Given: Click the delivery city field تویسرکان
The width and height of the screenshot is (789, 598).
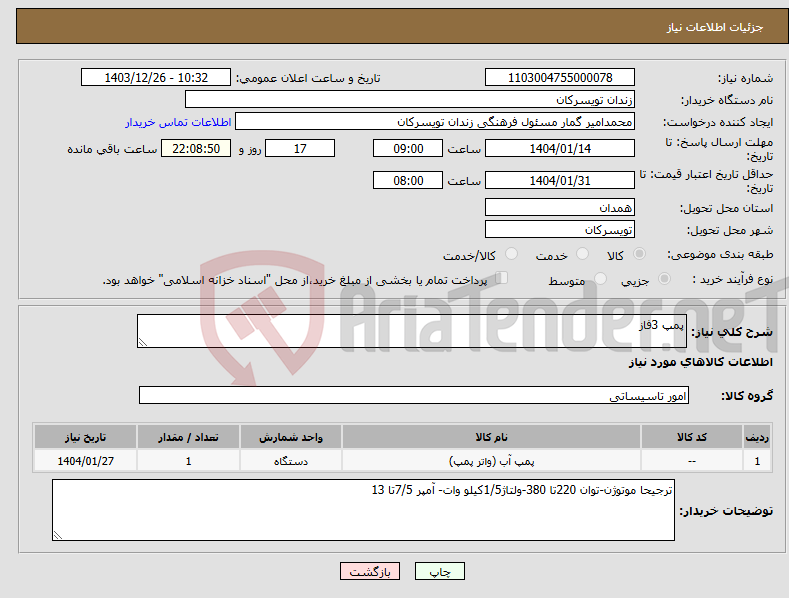Looking at the screenshot, I should [x=560, y=230].
